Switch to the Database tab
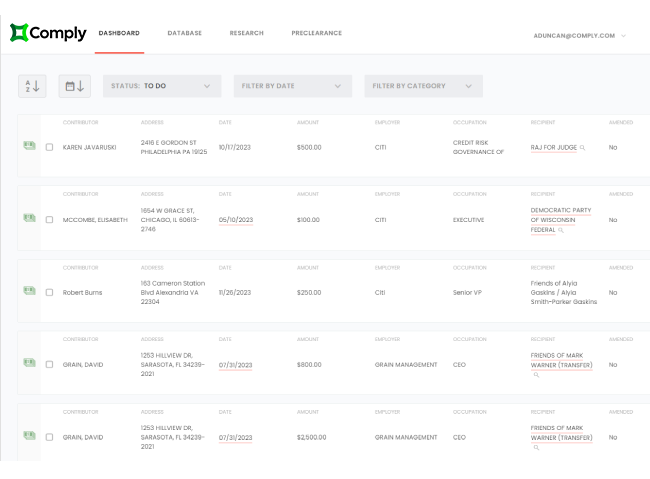Viewport: 650px width, 479px height. click(x=184, y=33)
